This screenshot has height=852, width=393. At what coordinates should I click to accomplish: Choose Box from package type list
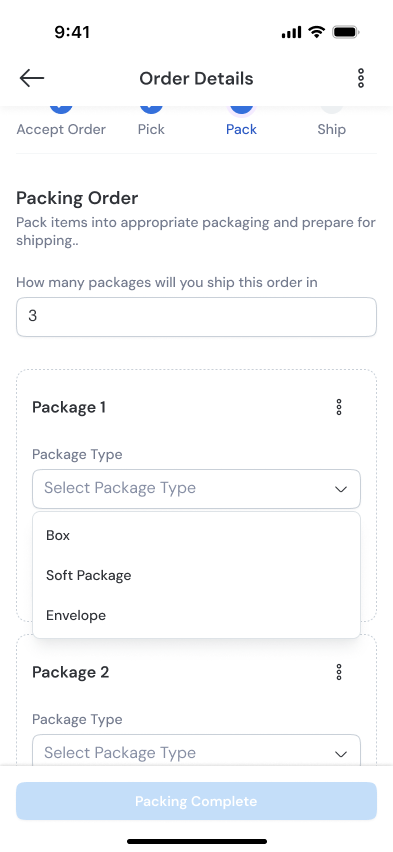pyautogui.click(x=196, y=535)
